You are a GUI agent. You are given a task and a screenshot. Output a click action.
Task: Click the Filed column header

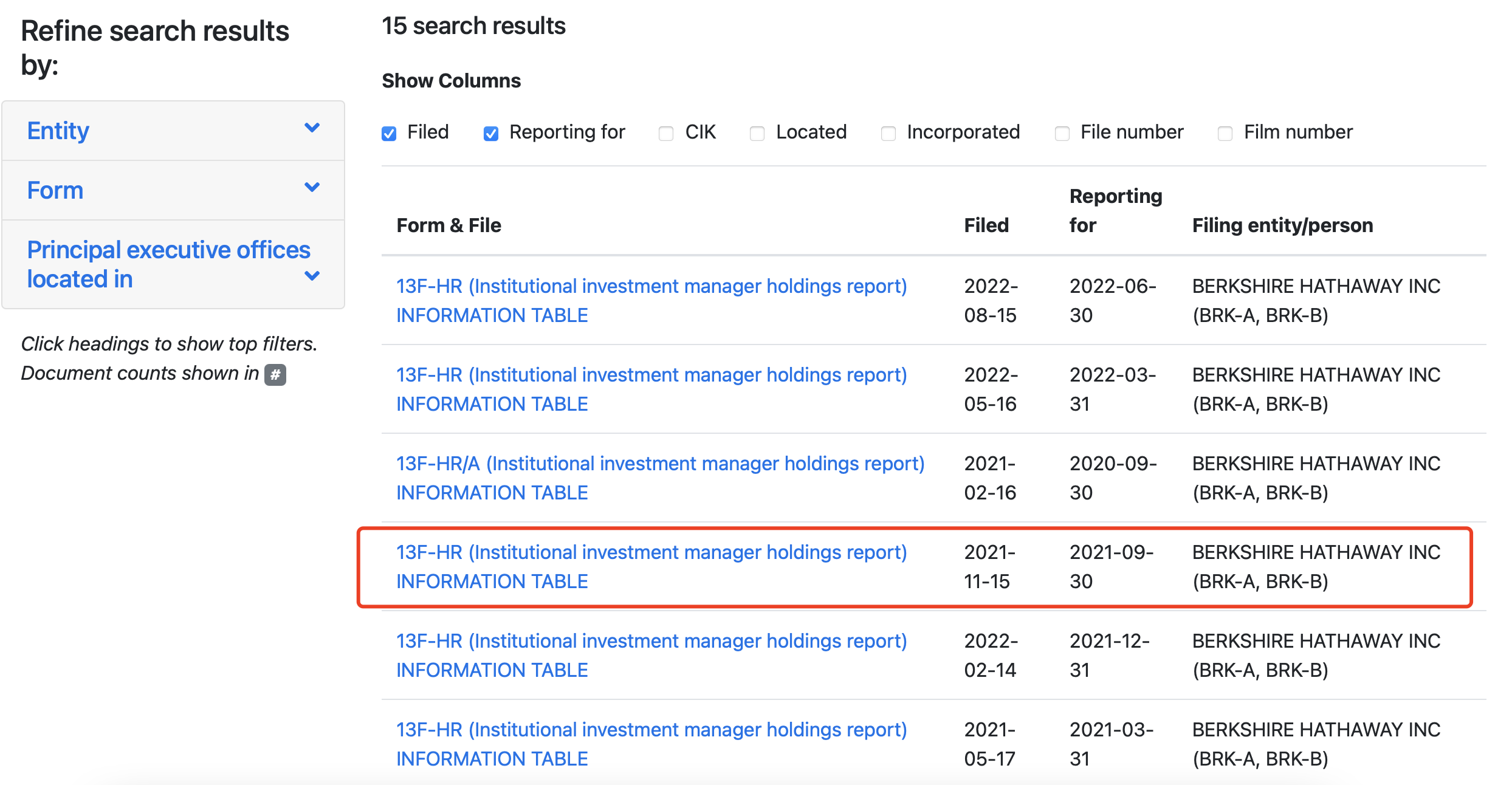click(x=986, y=225)
